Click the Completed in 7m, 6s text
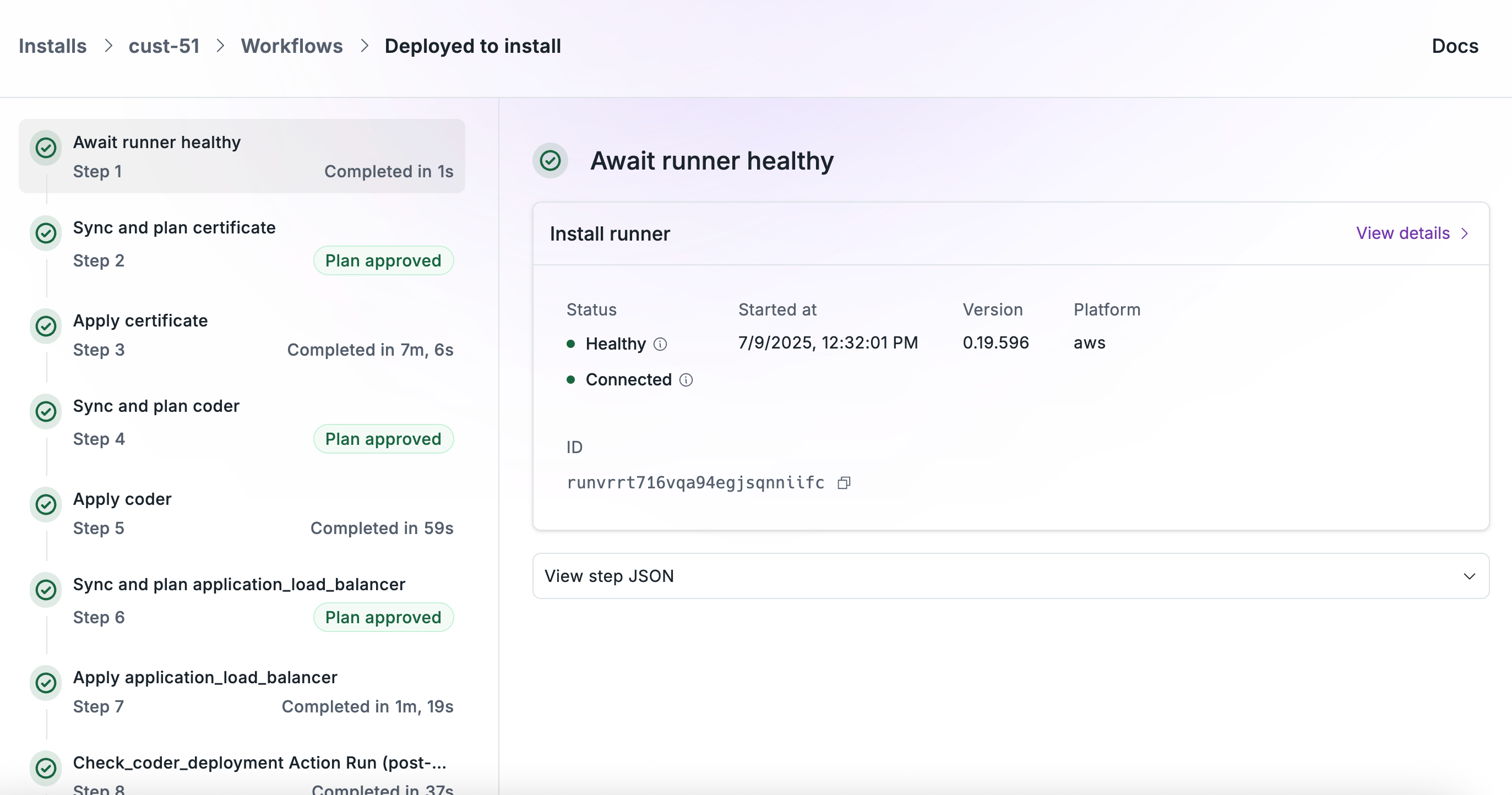 [371, 350]
